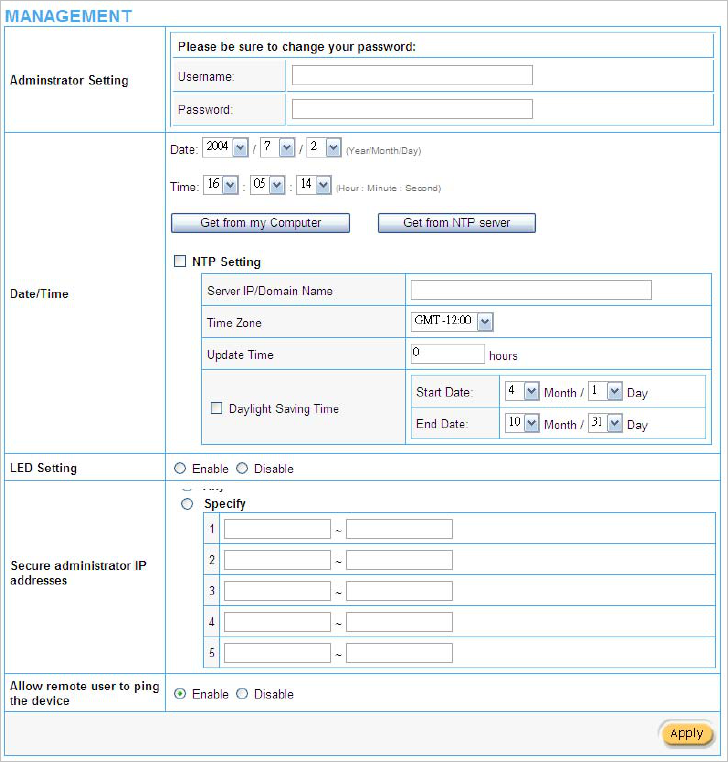Open Start Date month dropdown
The width and height of the screenshot is (728, 762).
coord(531,392)
